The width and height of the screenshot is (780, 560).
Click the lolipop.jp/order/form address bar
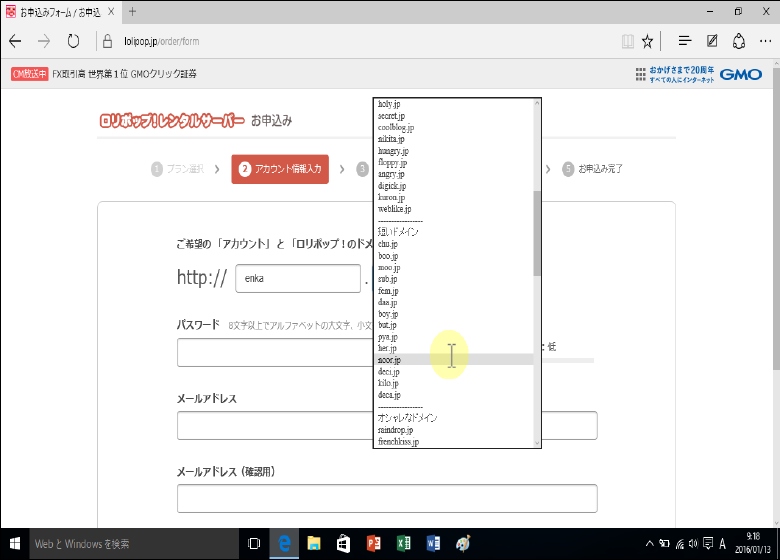162,41
